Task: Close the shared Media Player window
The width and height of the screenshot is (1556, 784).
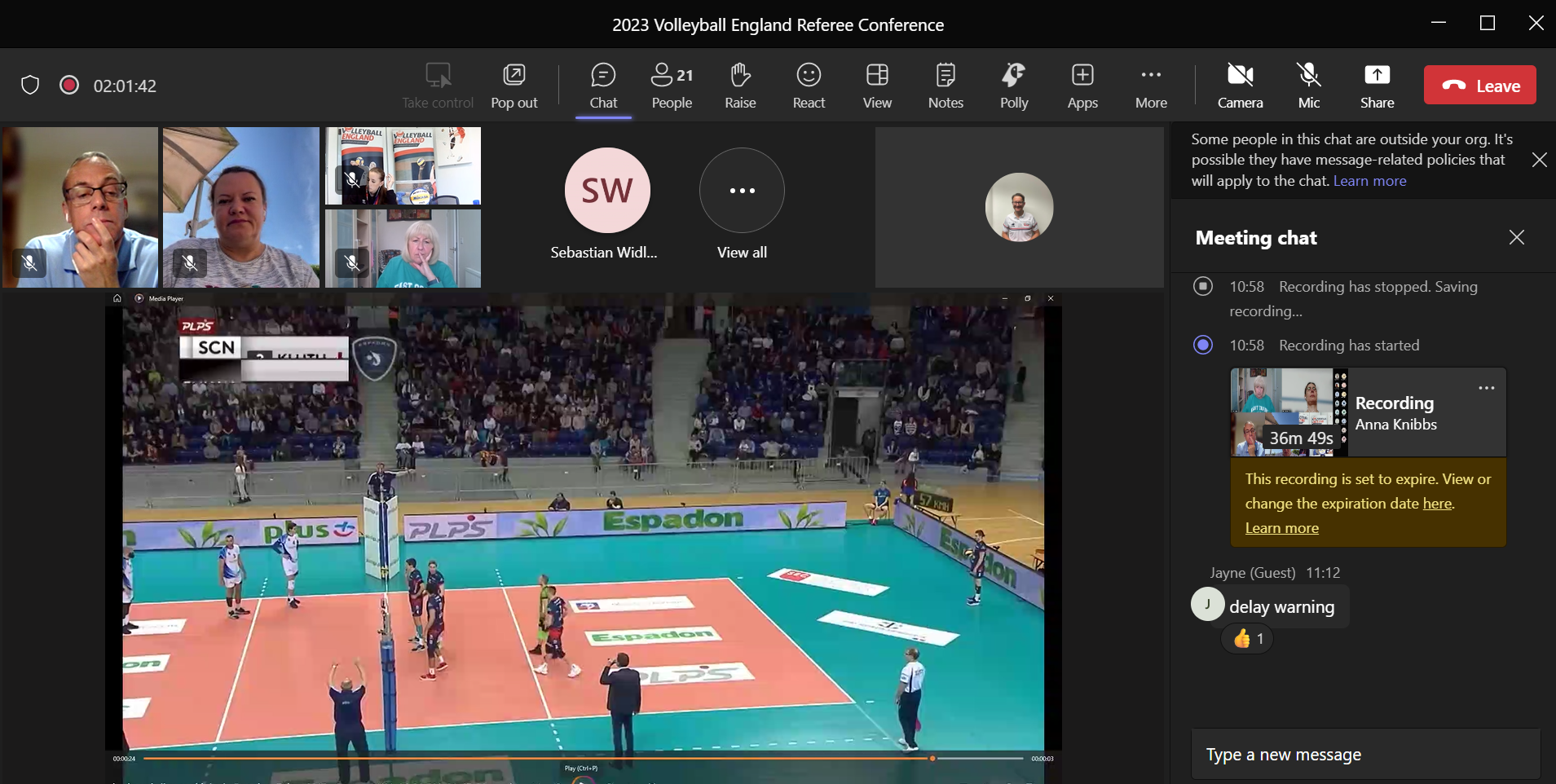Action: (1051, 298)
